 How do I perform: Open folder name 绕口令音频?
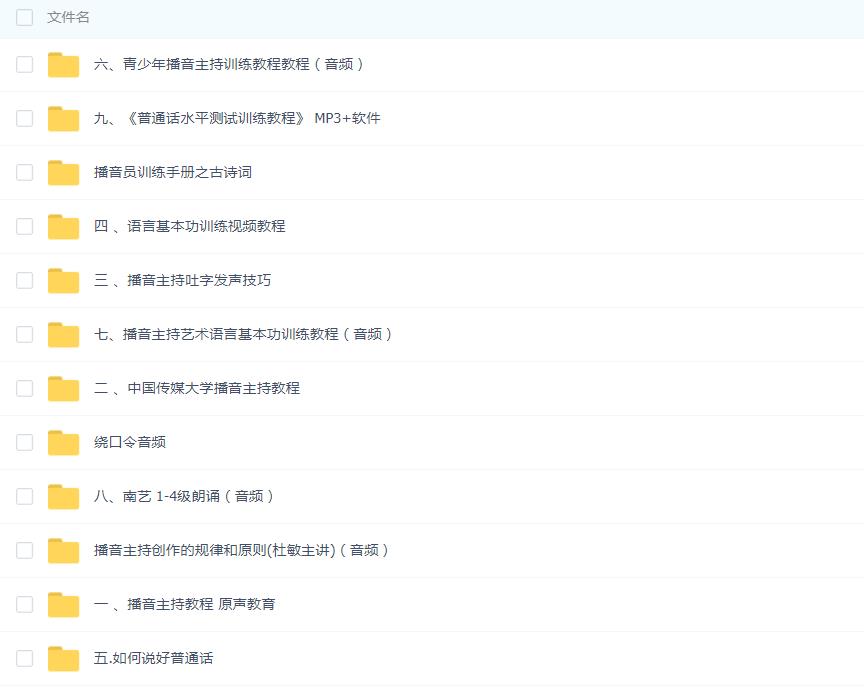click(130, 443)
